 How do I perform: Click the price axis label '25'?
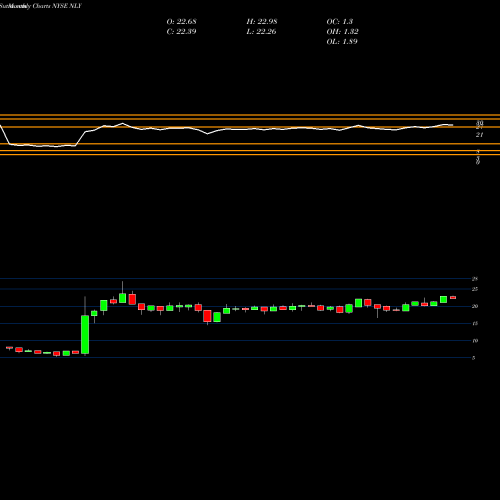pyautogui.click(x=475, y=289)
